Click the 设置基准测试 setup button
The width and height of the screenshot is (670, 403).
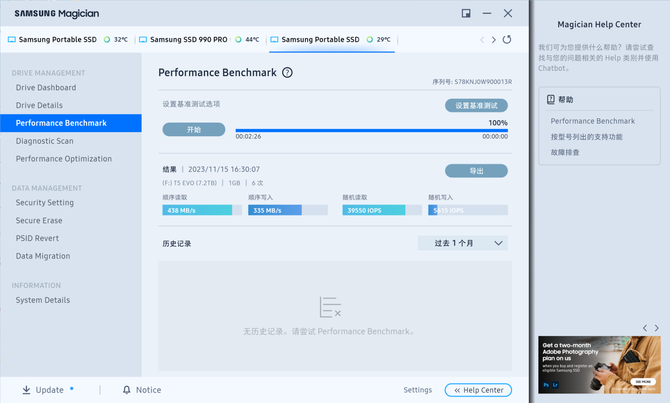click(476, 105)
